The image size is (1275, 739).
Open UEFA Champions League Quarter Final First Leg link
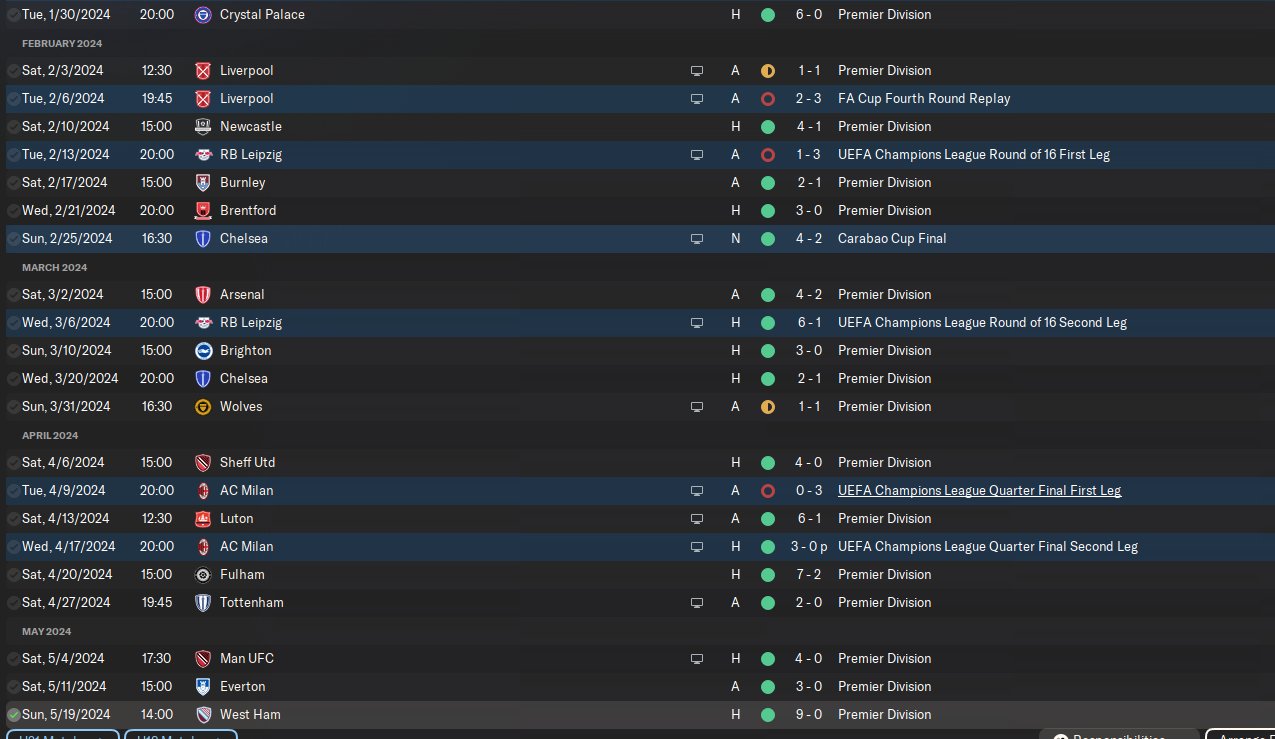[979, 491]
